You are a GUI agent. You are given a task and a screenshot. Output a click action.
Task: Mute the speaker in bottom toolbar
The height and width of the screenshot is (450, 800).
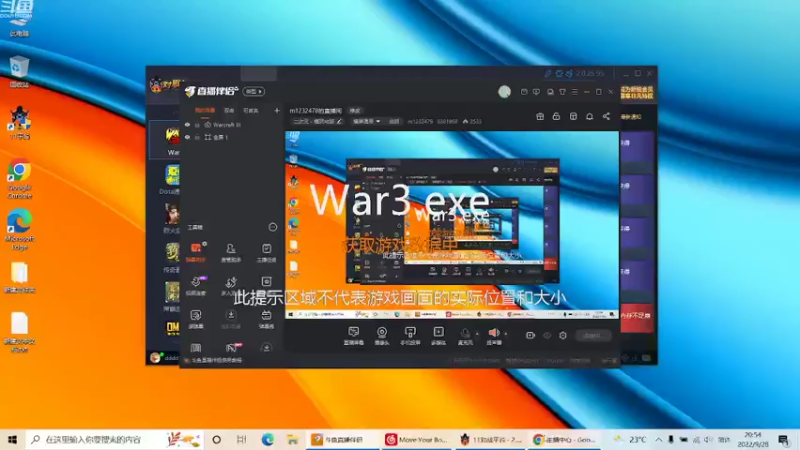[x=494, y=336]
